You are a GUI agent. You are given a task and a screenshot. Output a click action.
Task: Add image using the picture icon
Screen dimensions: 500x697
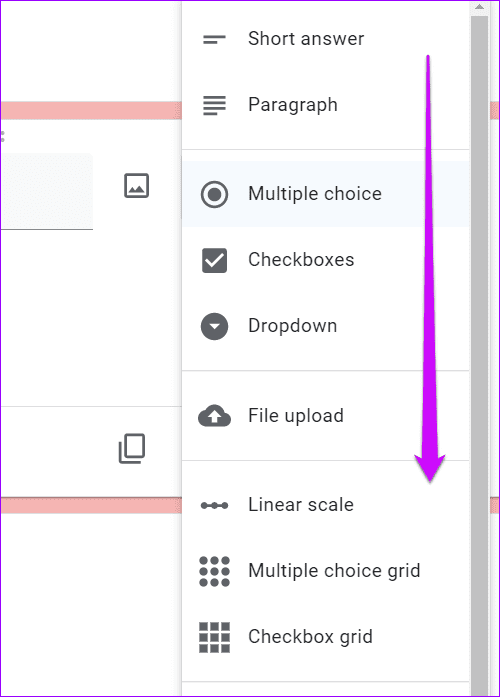tap(136, 185)
